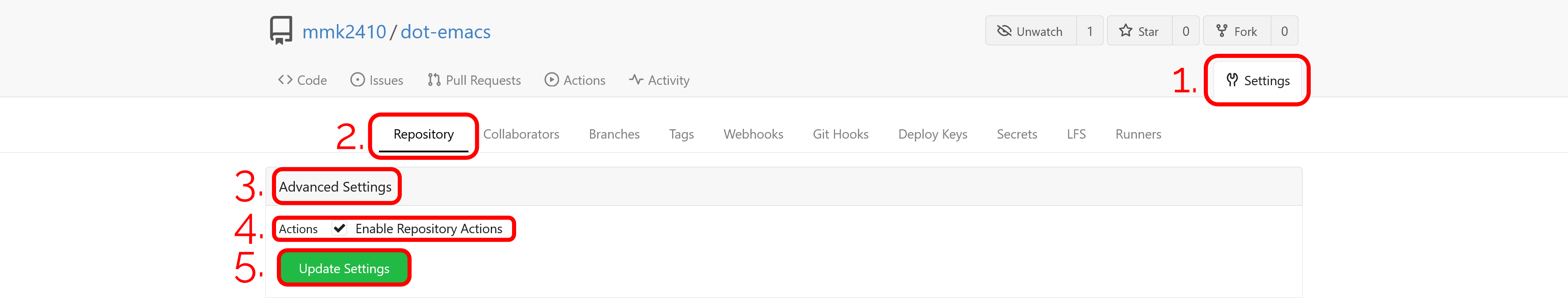Click the green Update Settings button
This screenshot has height=298, width=1568.
(344, 268)
